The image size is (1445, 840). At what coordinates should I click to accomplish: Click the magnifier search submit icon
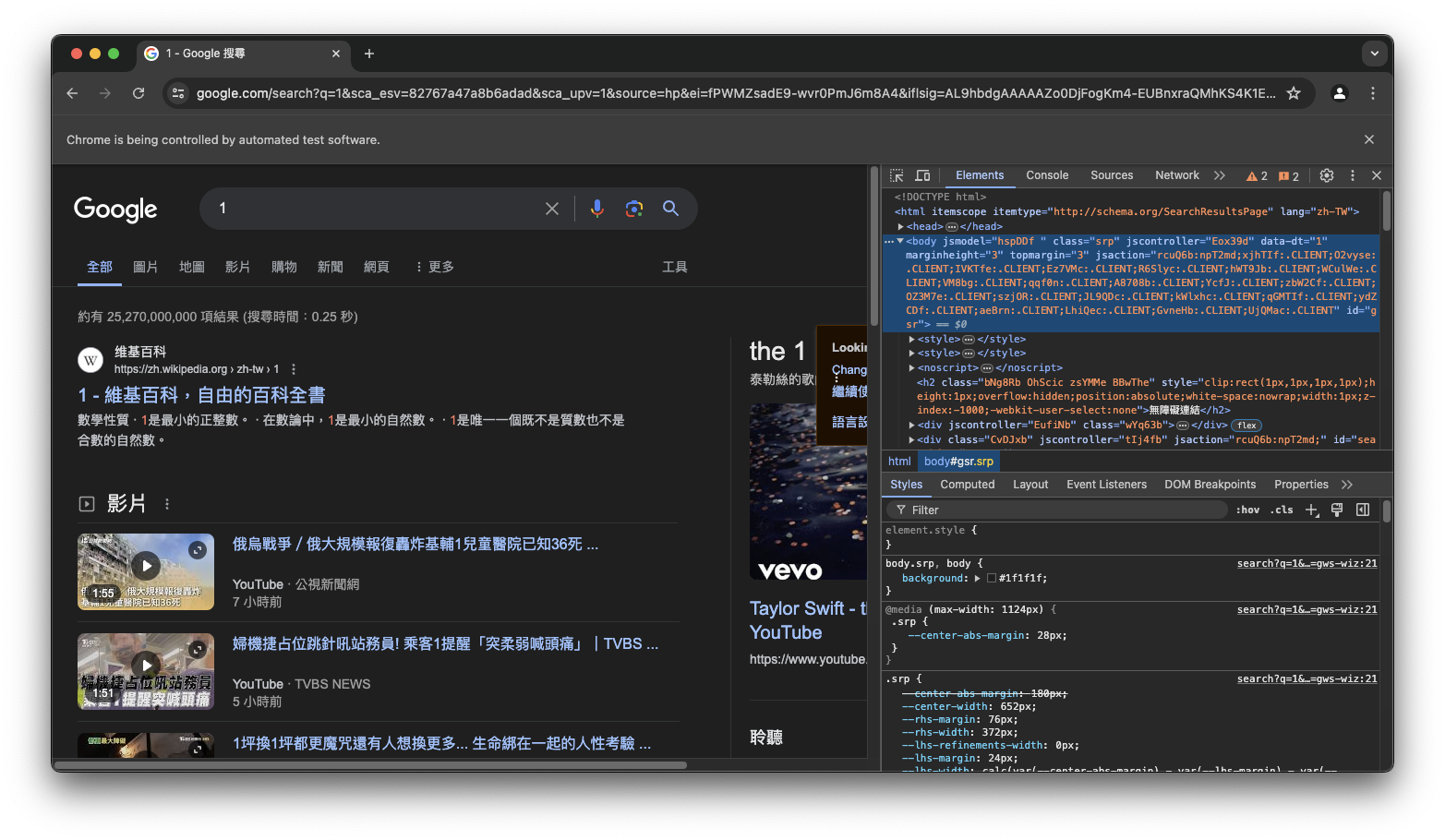(671, 209)
